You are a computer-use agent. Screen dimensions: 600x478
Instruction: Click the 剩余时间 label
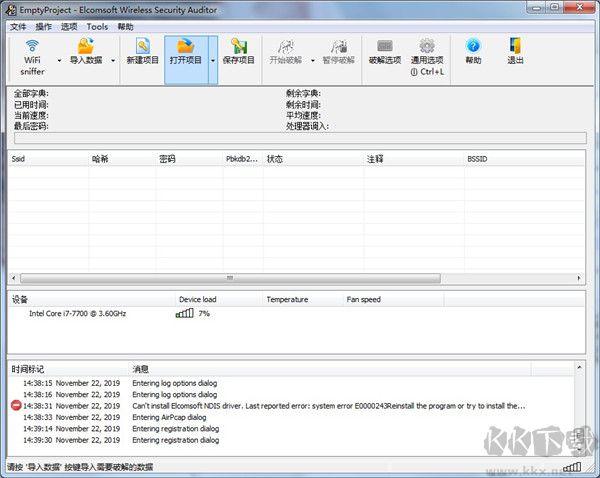303,104
